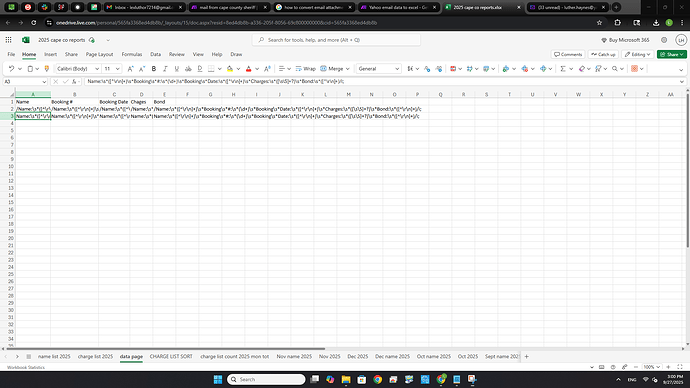Open the 100% zoom level dropdown
Screen dimensions: 690x388
pos(651,367)
